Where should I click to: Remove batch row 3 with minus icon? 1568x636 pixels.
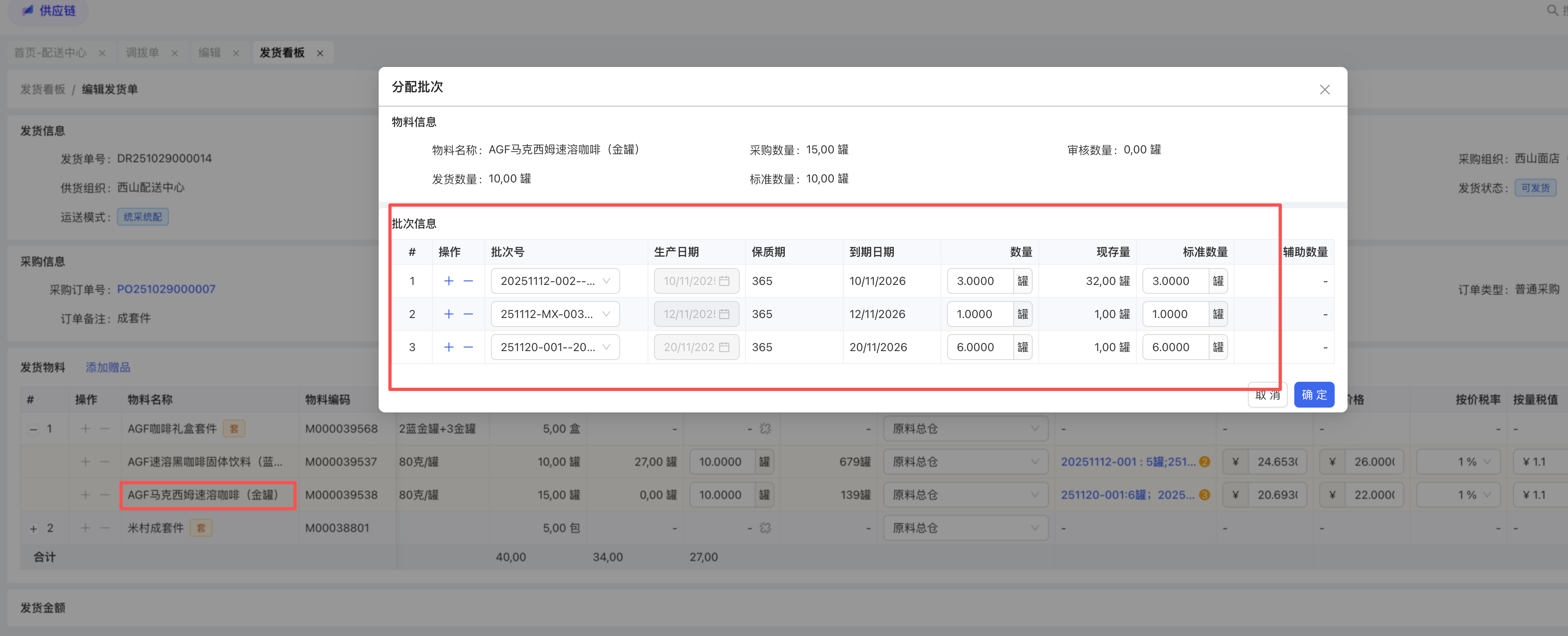[x=468, y=347]
